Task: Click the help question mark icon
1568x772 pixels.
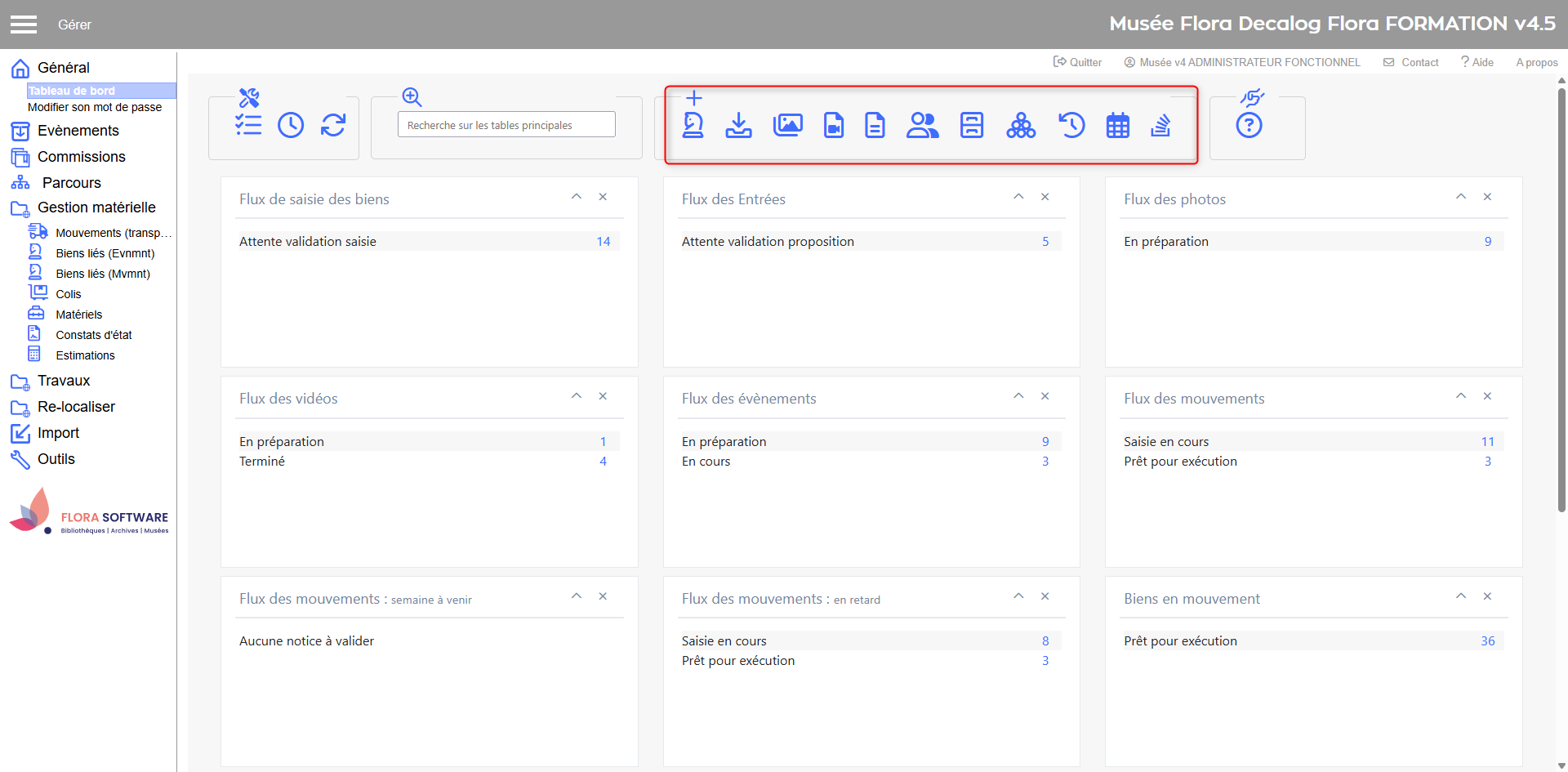Action: (x=1249, y=125)
